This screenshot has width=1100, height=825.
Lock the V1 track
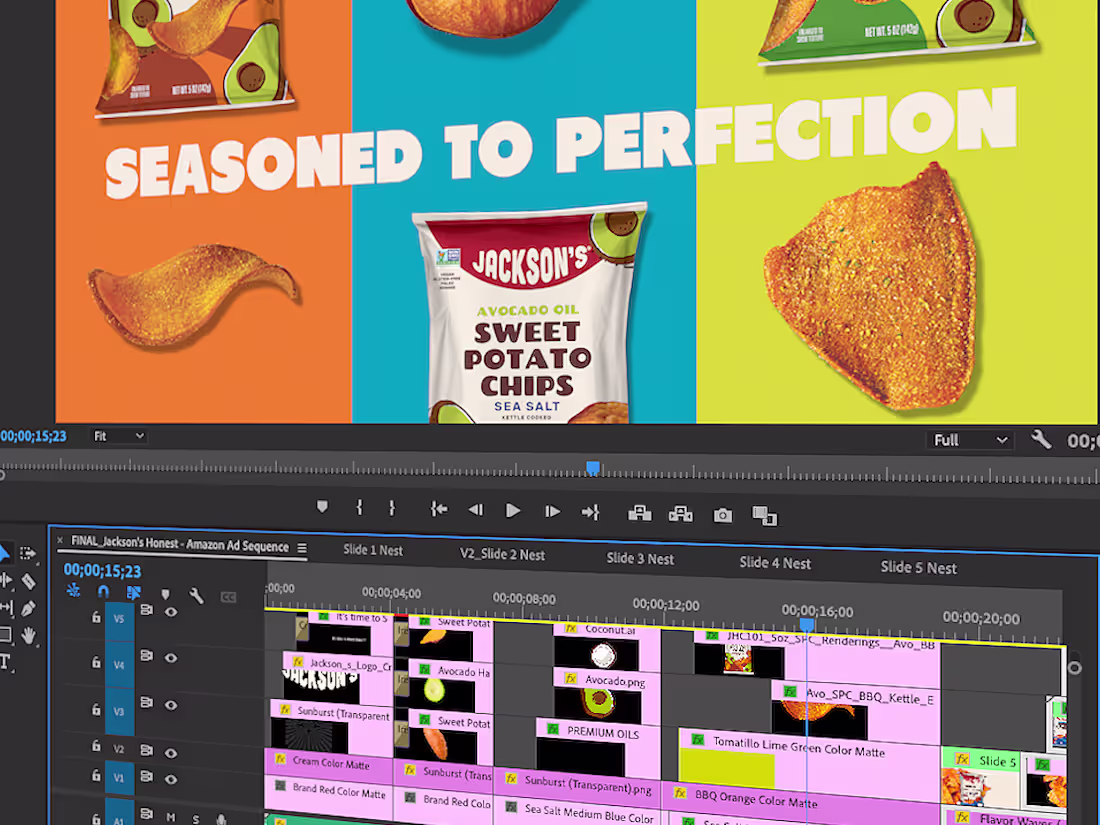pos(96,775)
